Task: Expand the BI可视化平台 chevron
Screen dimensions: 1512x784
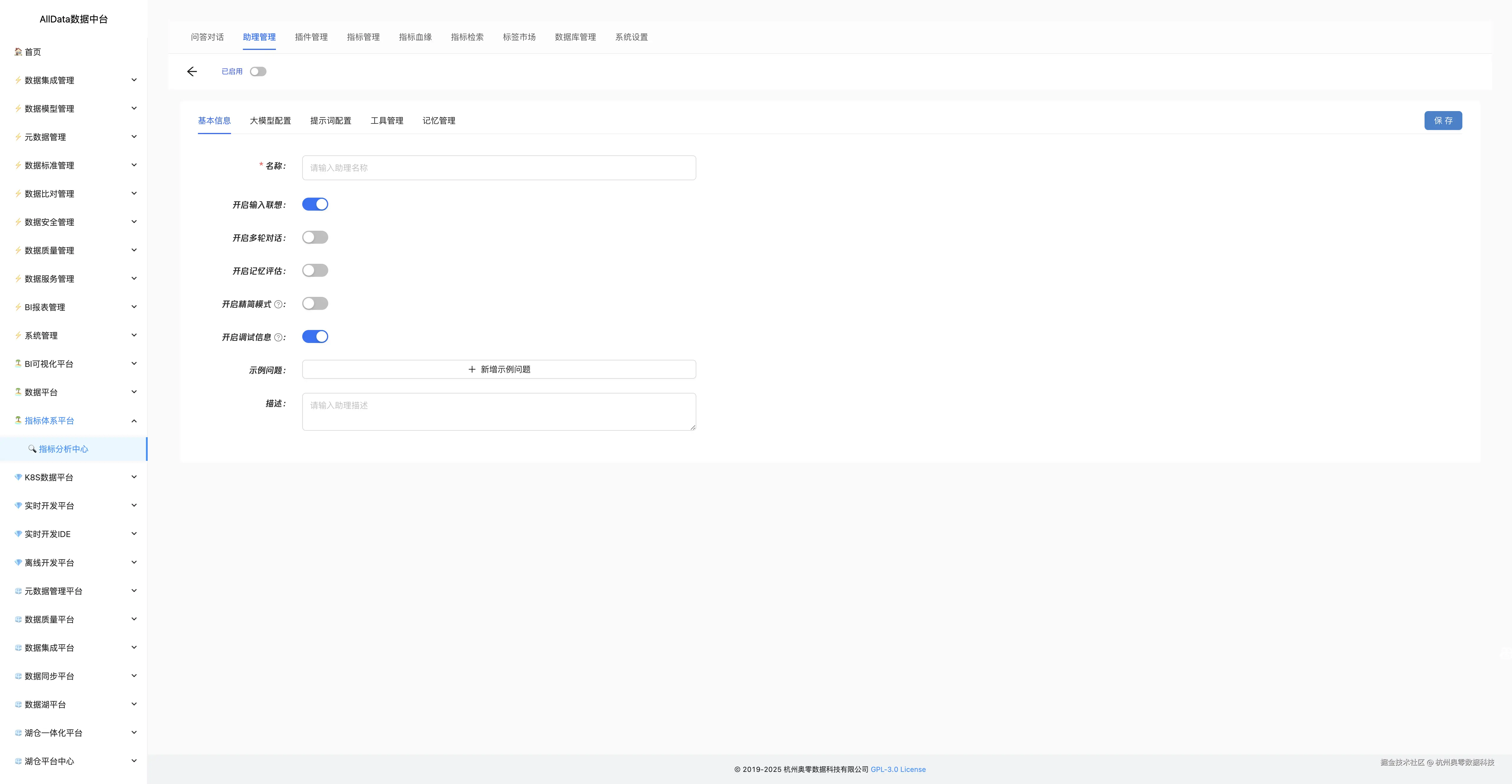Action: (134, 364)
